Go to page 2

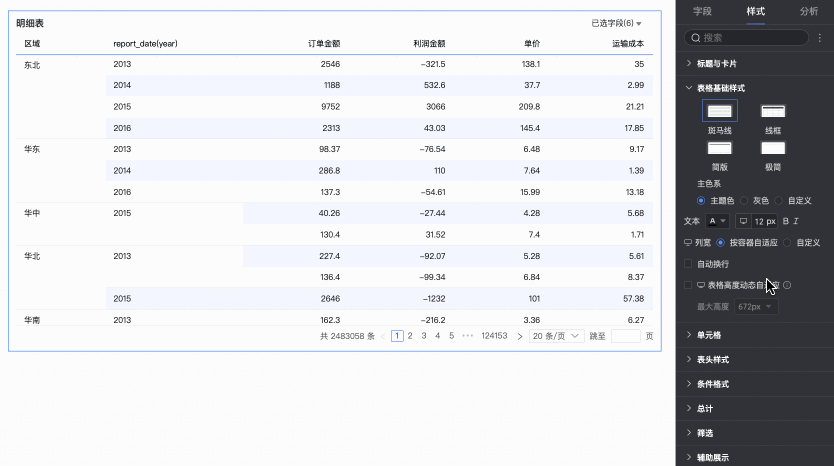click(x=410, y=336)
